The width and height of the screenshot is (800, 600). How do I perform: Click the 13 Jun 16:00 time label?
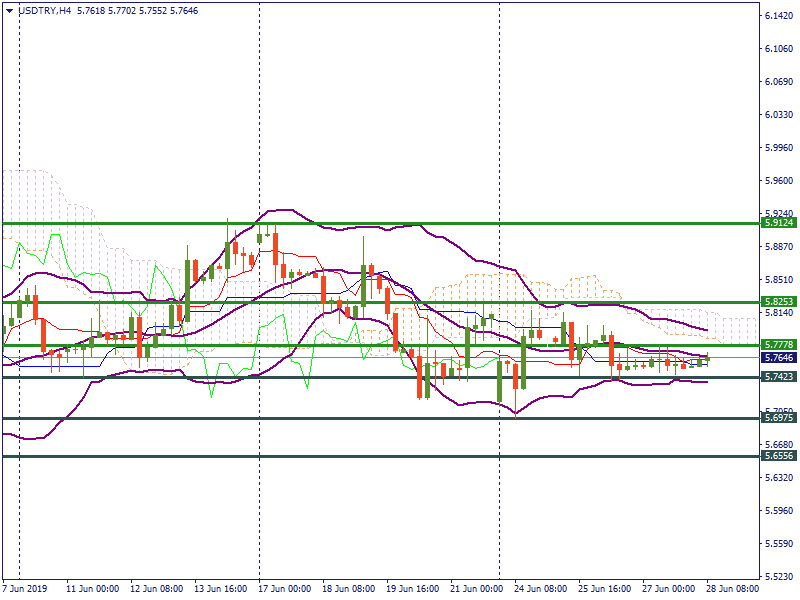coord(221,589)
